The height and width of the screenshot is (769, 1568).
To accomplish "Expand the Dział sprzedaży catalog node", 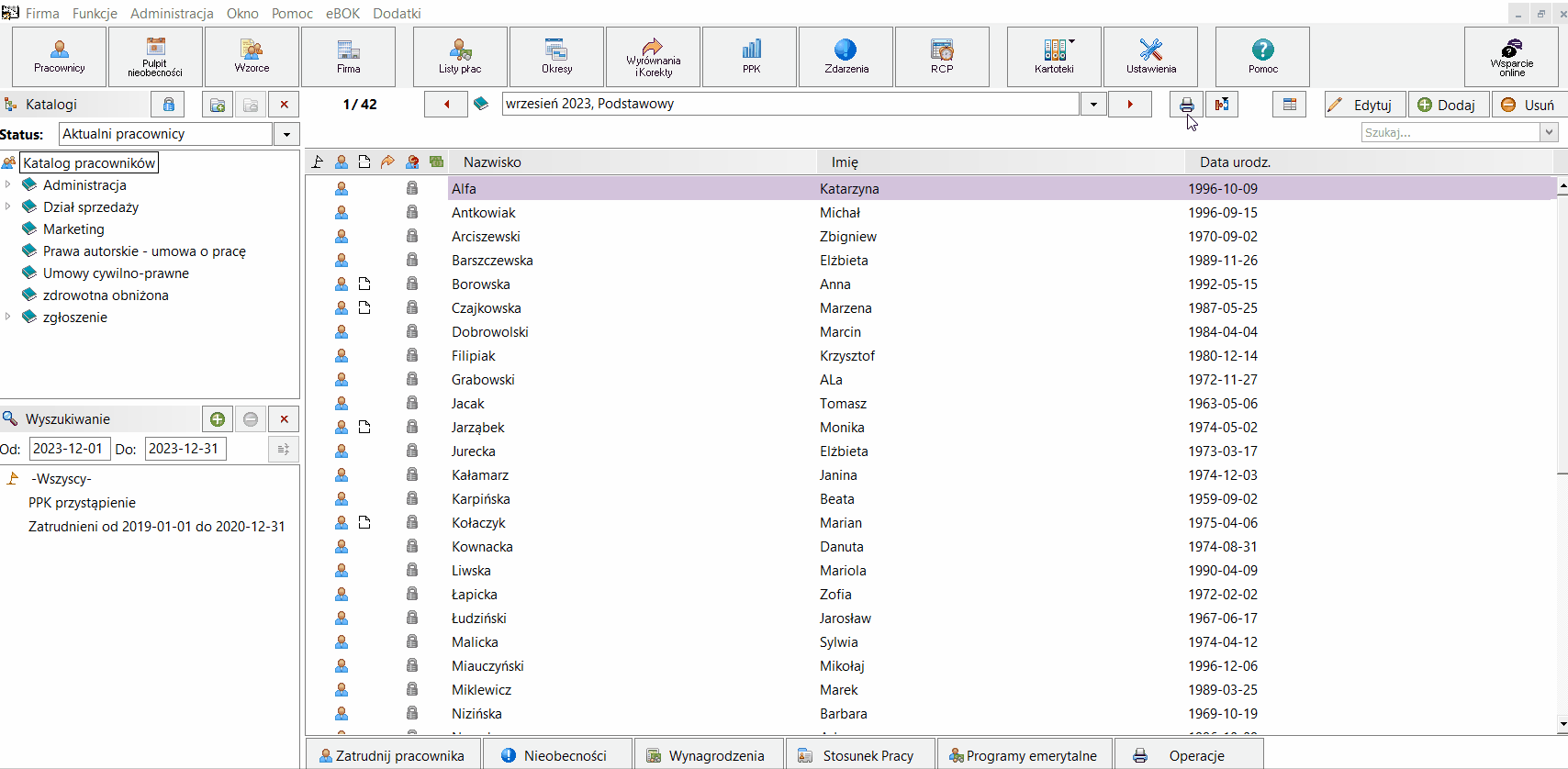I will pos(8,206).
